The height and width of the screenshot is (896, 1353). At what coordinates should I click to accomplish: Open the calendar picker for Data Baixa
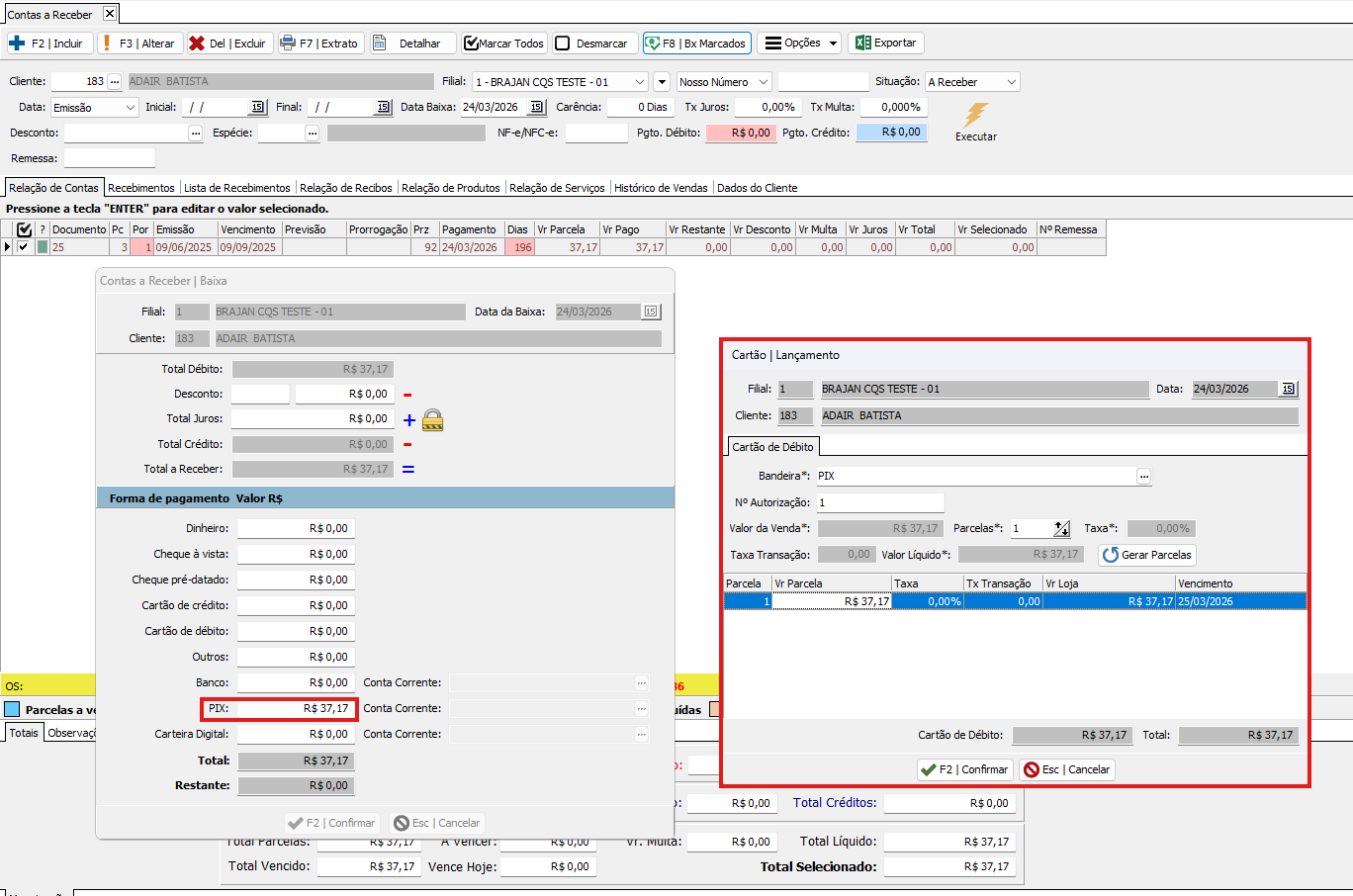[536, 107]
